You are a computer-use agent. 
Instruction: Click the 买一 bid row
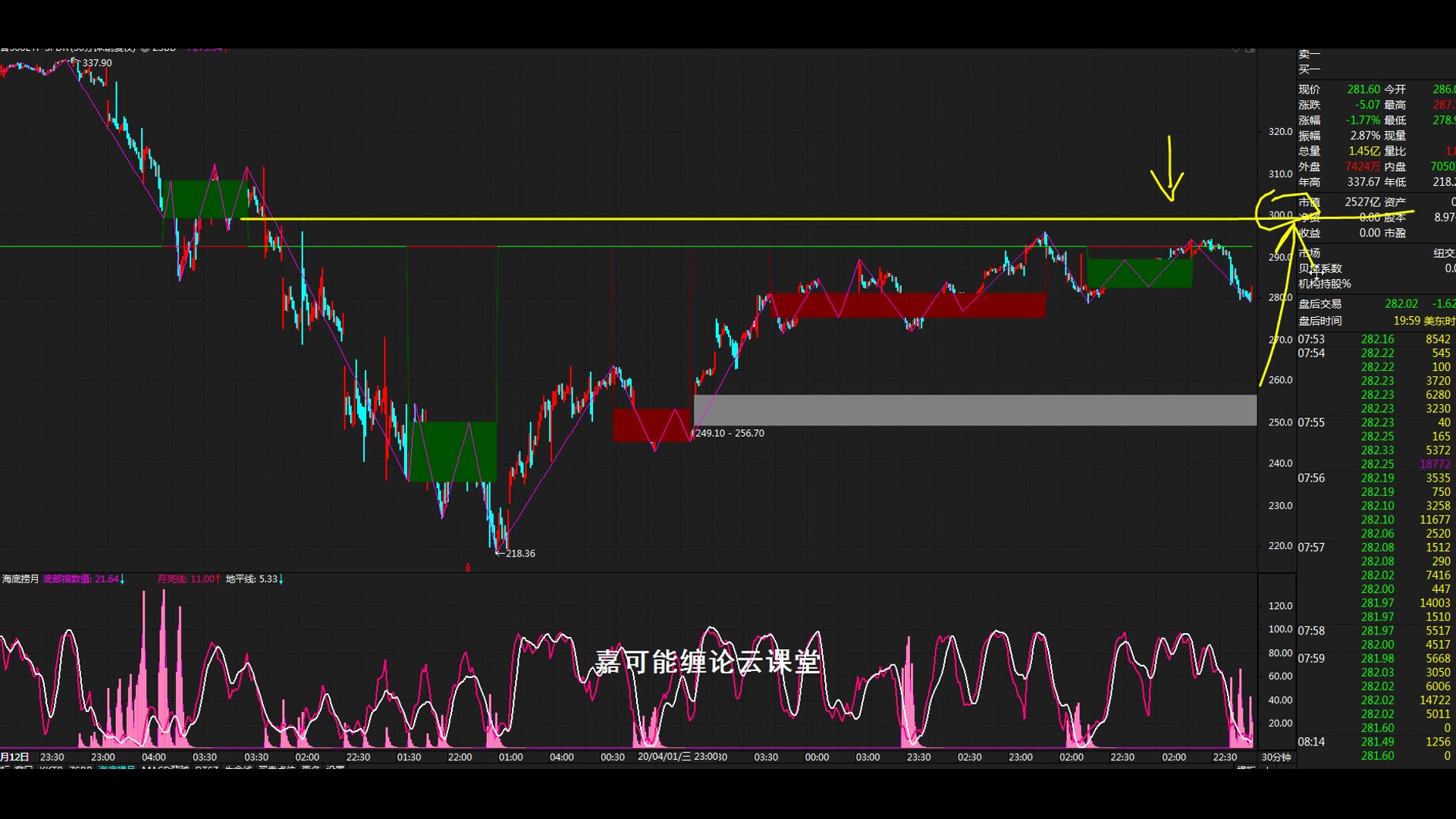point(1309,69)
